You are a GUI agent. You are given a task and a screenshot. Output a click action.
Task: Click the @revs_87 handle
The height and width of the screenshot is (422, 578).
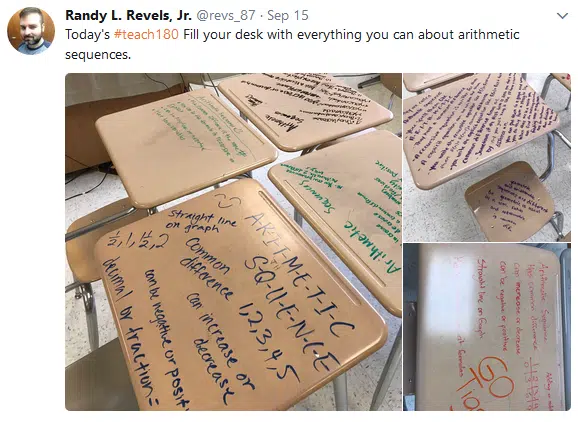tap(226, 15)
